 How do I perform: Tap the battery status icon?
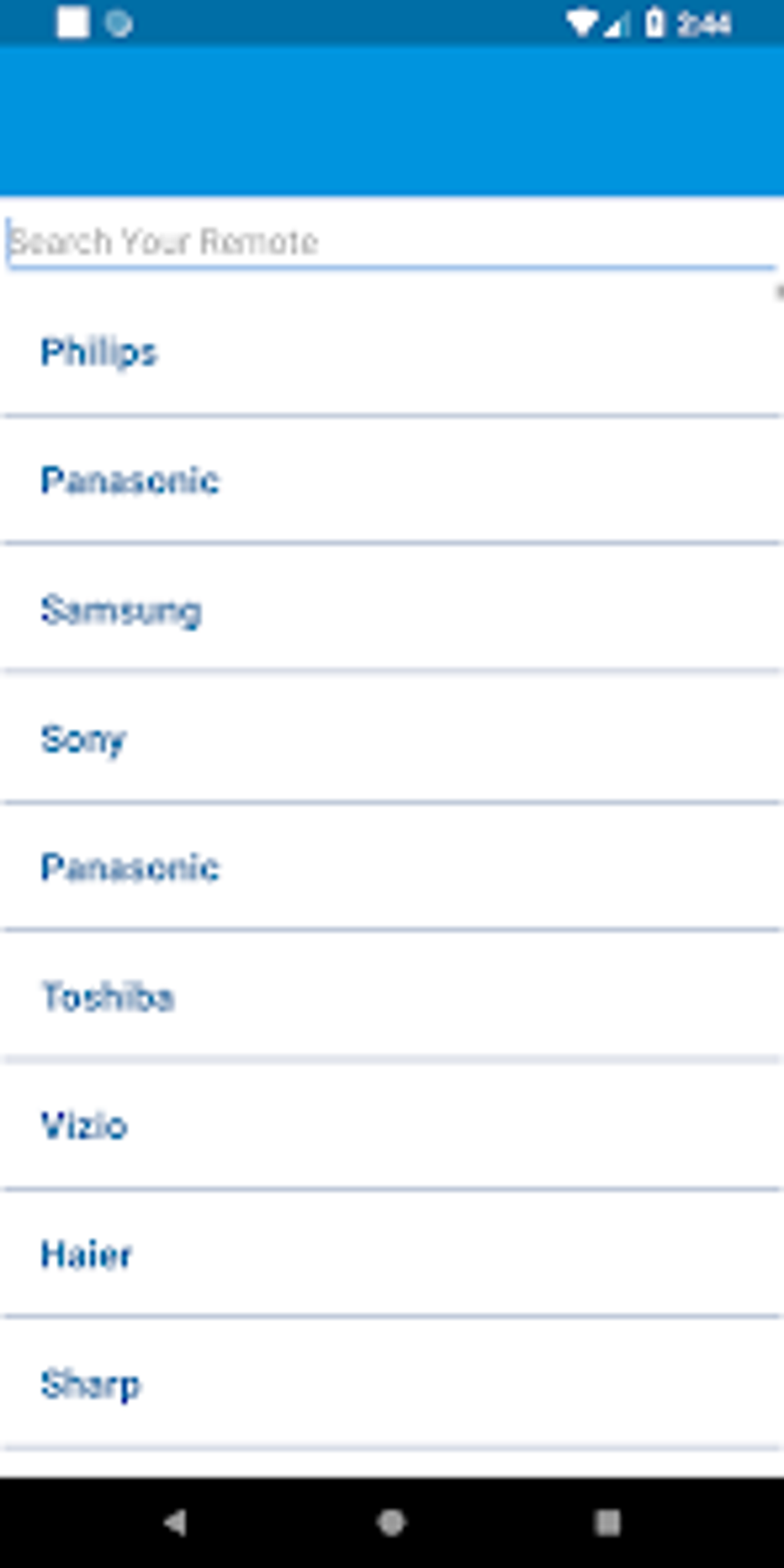tap(654, 23)
